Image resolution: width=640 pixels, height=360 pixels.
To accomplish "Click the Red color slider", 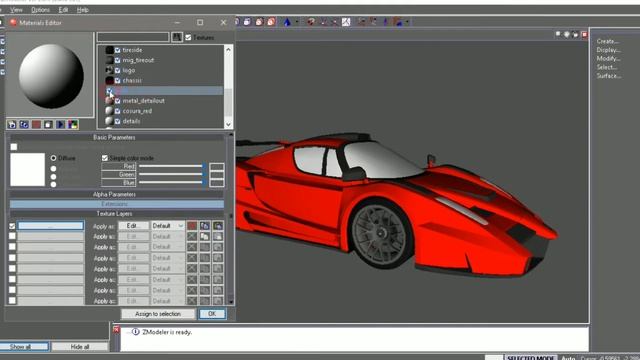I will 172,166.
